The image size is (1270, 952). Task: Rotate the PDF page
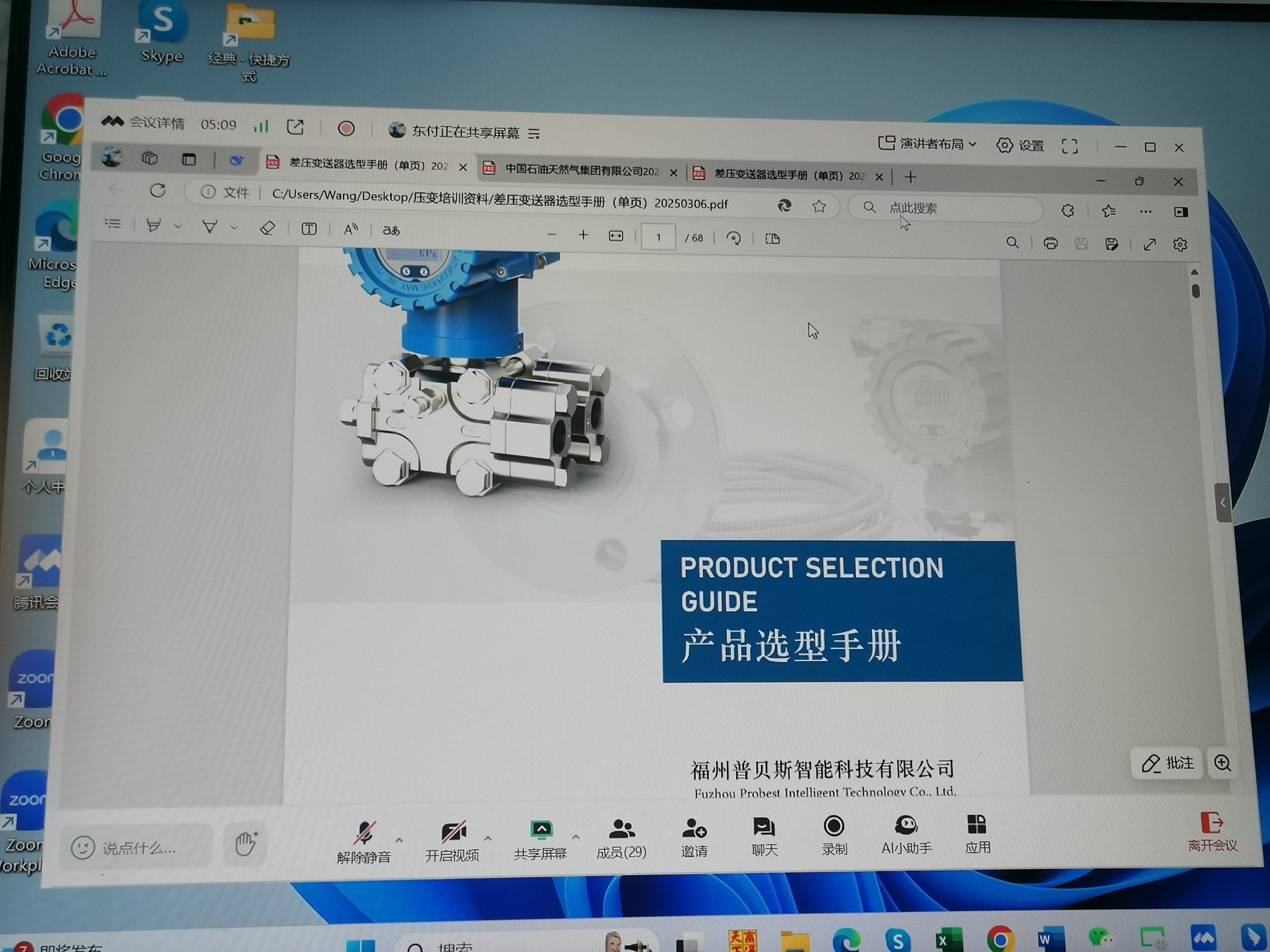734,238
